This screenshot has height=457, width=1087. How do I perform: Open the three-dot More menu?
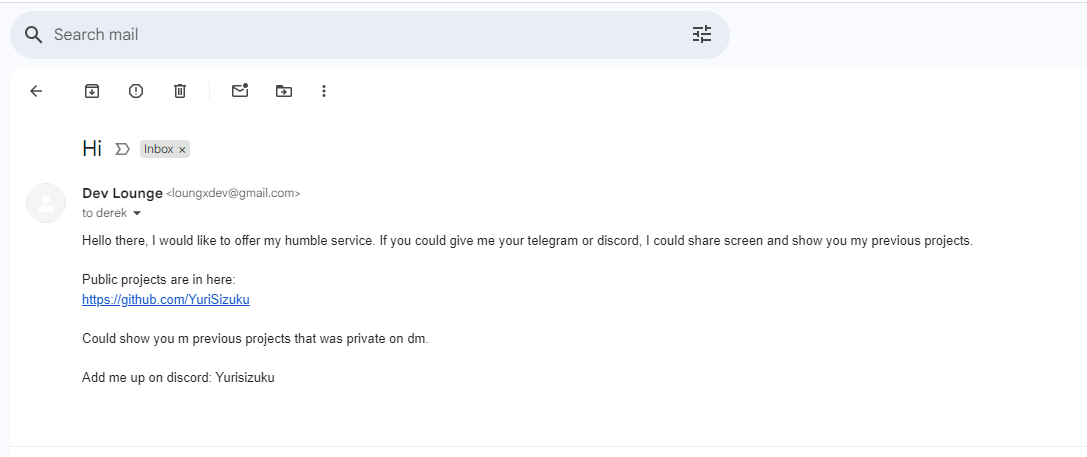[x=323, y=91]
